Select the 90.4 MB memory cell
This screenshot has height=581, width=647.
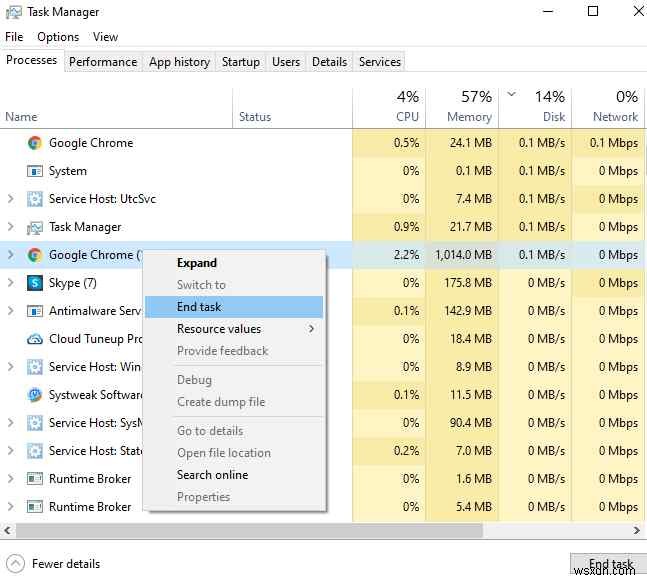pos(462,423)
